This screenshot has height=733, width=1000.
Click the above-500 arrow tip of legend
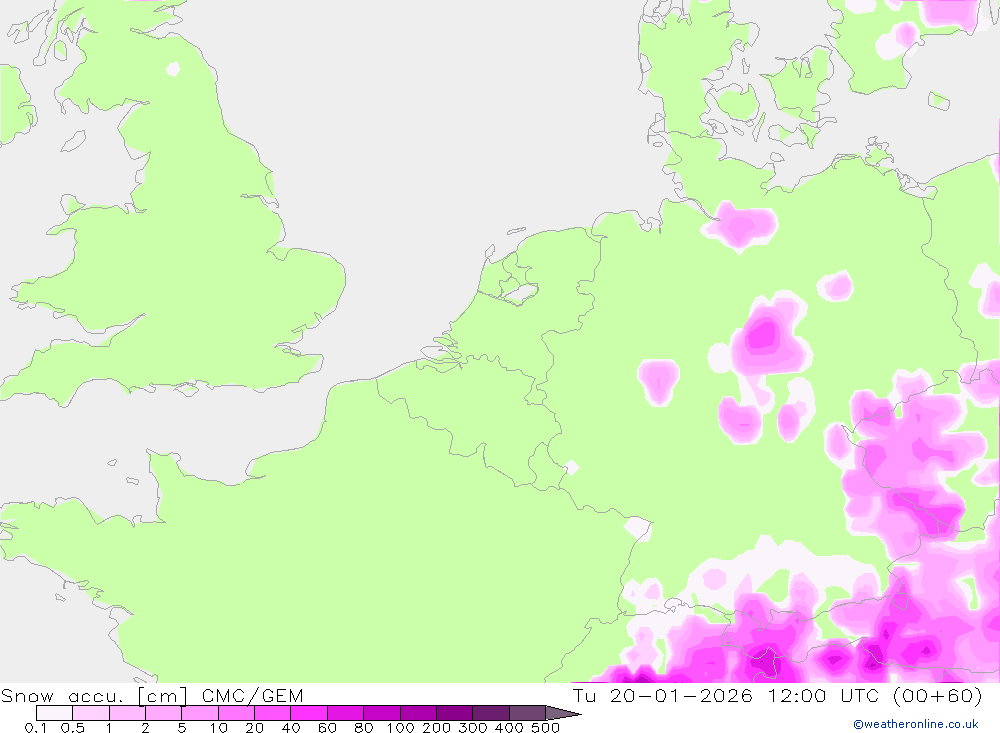tap(564, 713)
